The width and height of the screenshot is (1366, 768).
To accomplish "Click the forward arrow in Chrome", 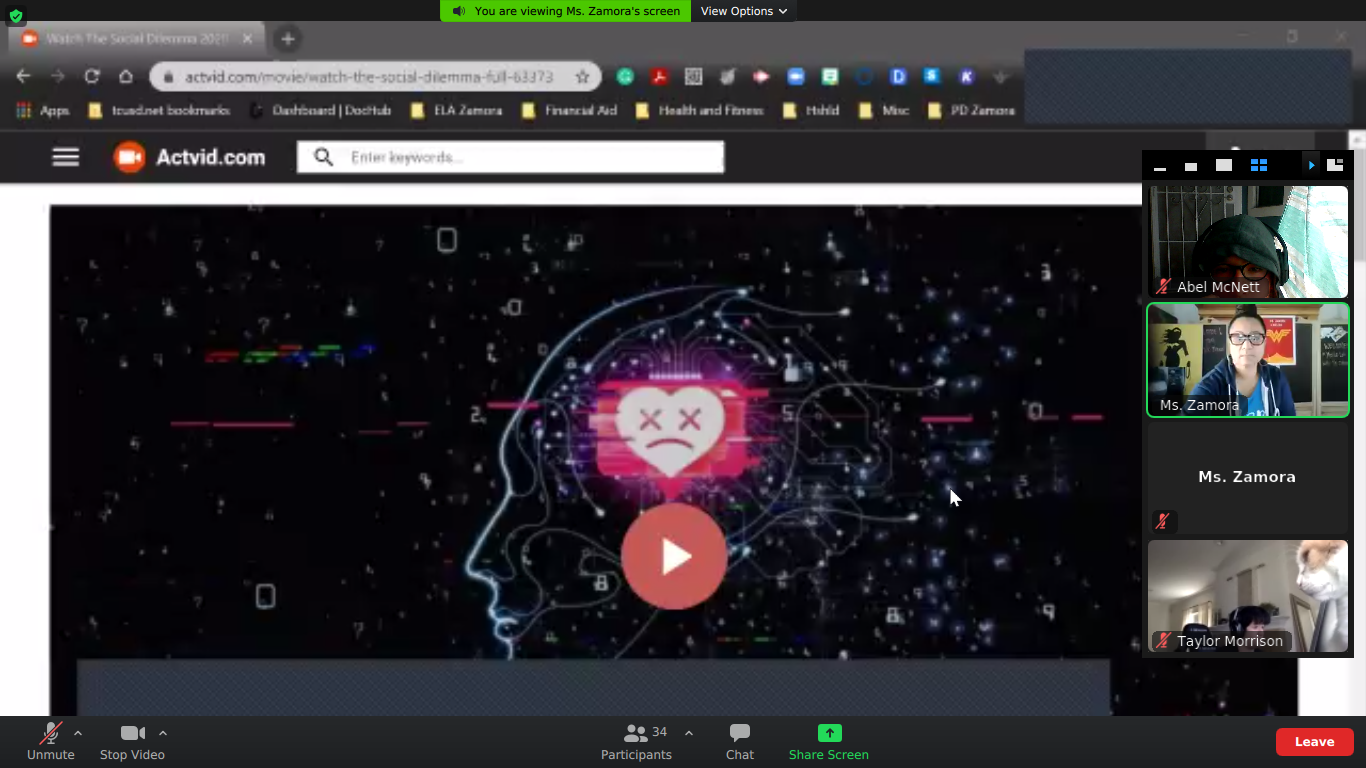I will [x=58, y=76].
